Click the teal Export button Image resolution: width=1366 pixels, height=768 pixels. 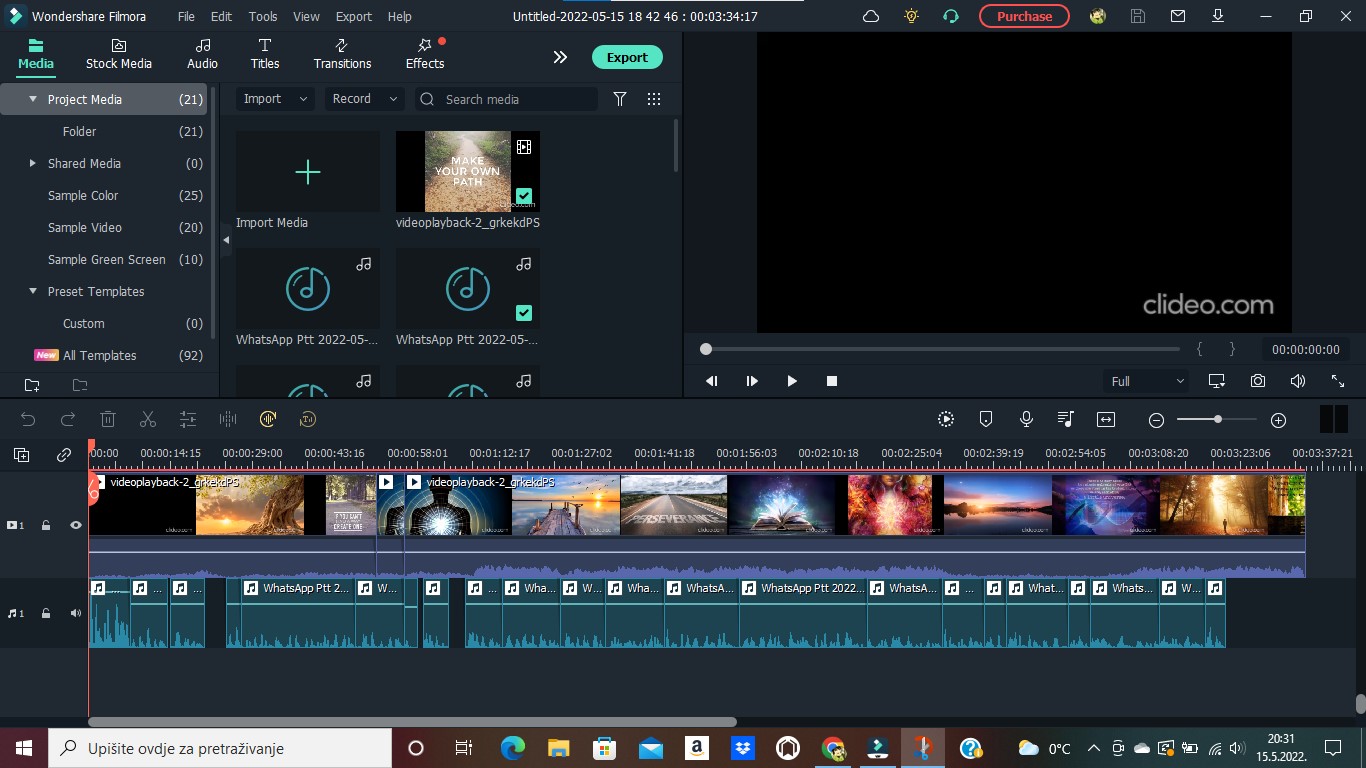(x=627, y=57)
